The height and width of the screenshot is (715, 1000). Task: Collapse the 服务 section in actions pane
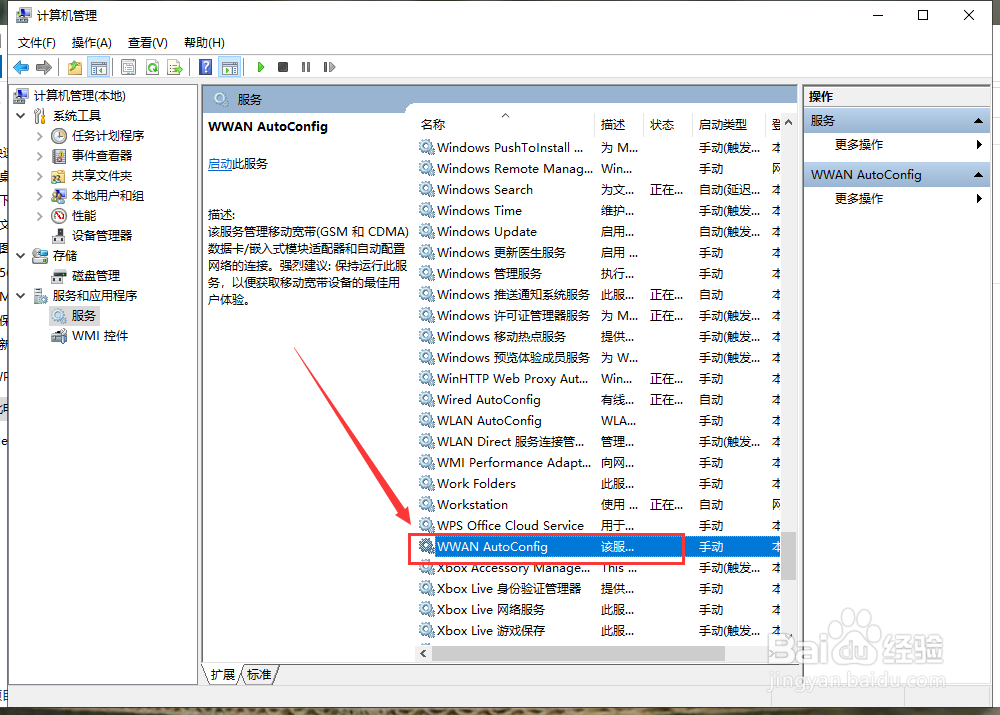(x=978, y=121)
